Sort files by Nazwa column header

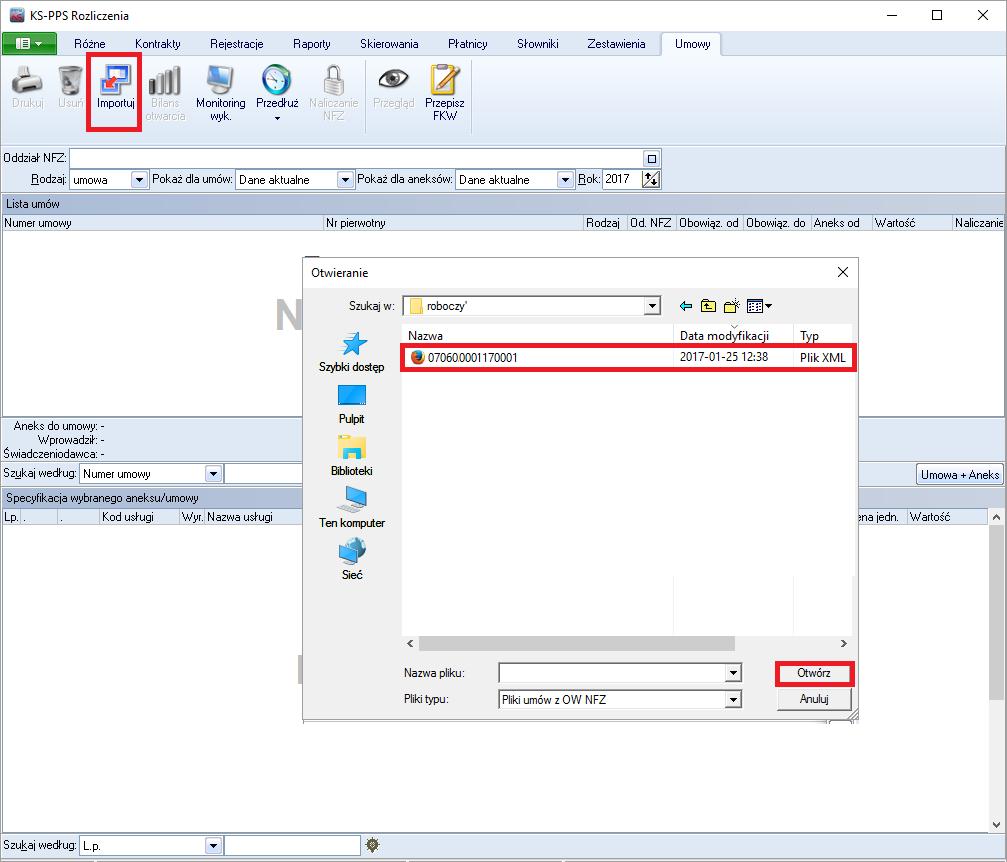click(x=538, y=335)
